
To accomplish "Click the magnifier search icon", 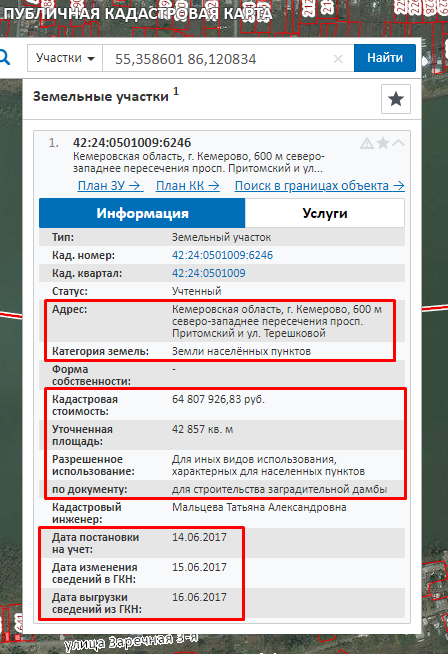I will (4, 58).
